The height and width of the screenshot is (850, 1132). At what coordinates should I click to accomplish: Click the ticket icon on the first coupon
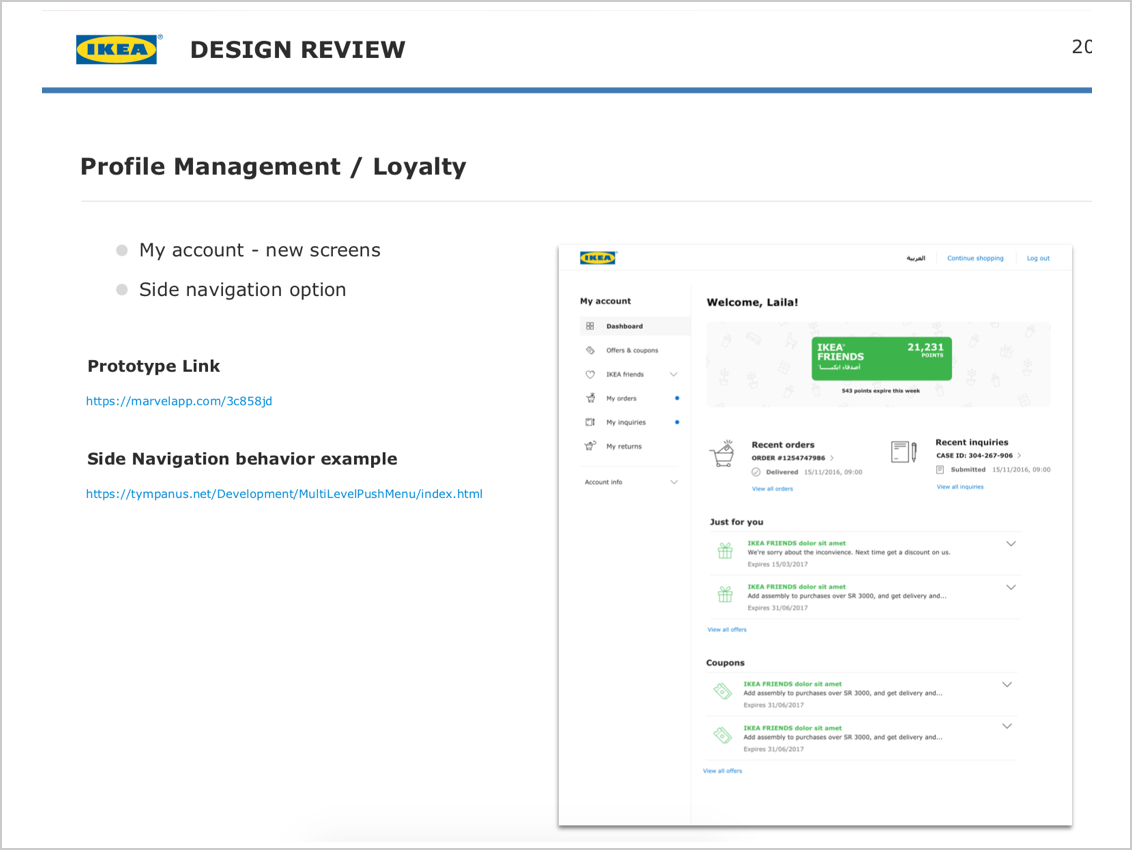722,691
